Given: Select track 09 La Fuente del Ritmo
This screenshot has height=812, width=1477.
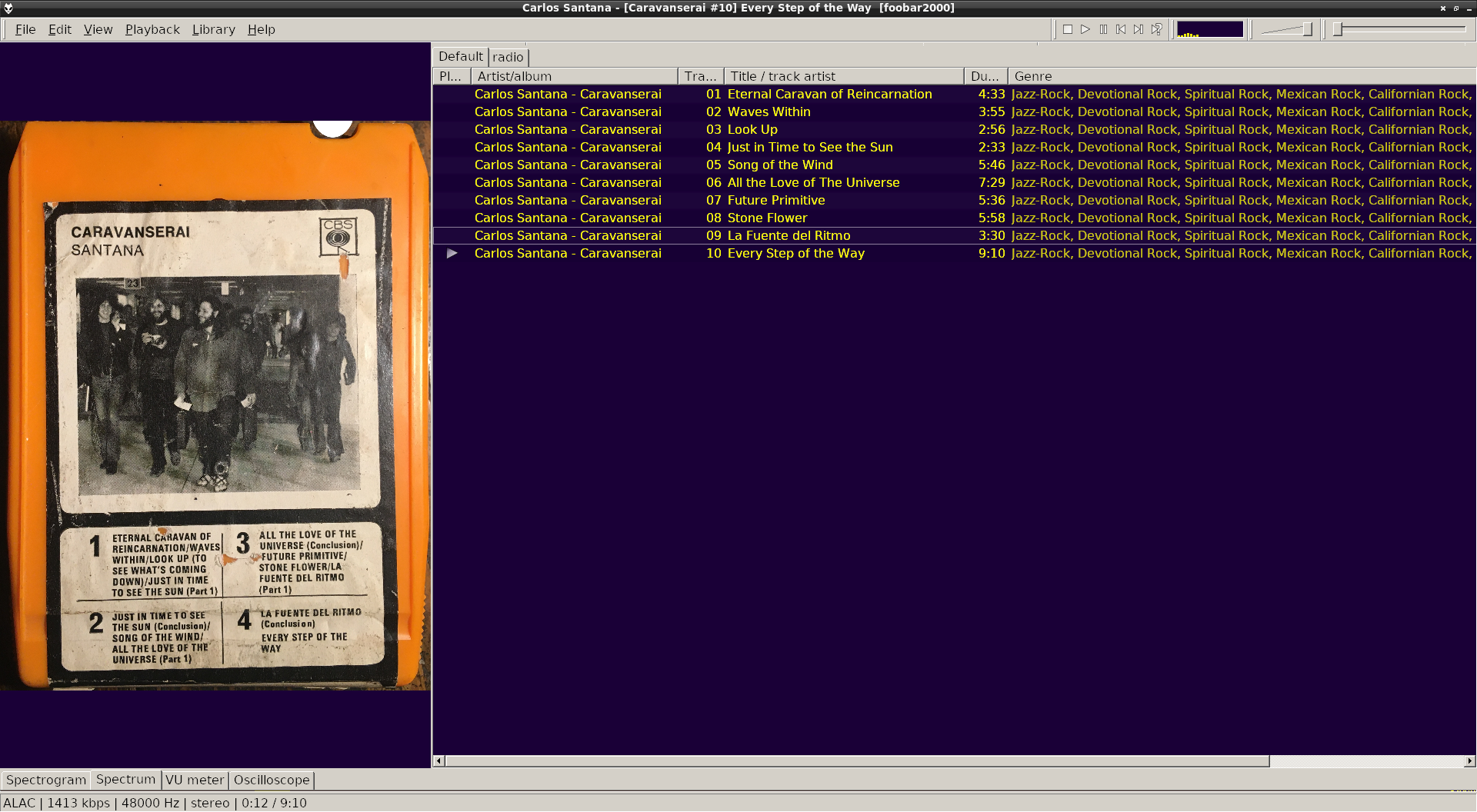Looking at the screenshot, I should (x=954, y=235).
